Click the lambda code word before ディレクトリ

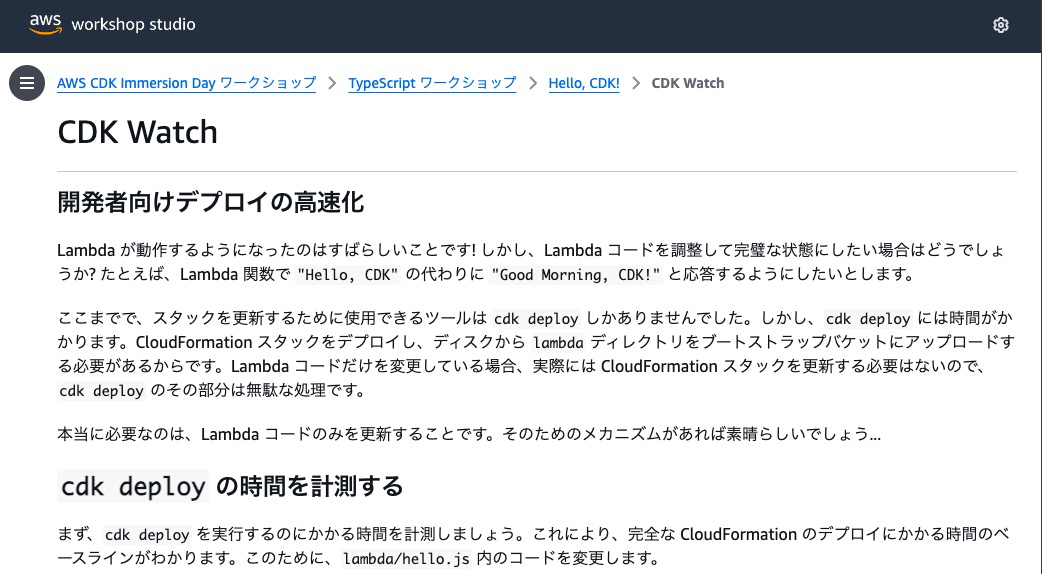[x=558, y=343]
